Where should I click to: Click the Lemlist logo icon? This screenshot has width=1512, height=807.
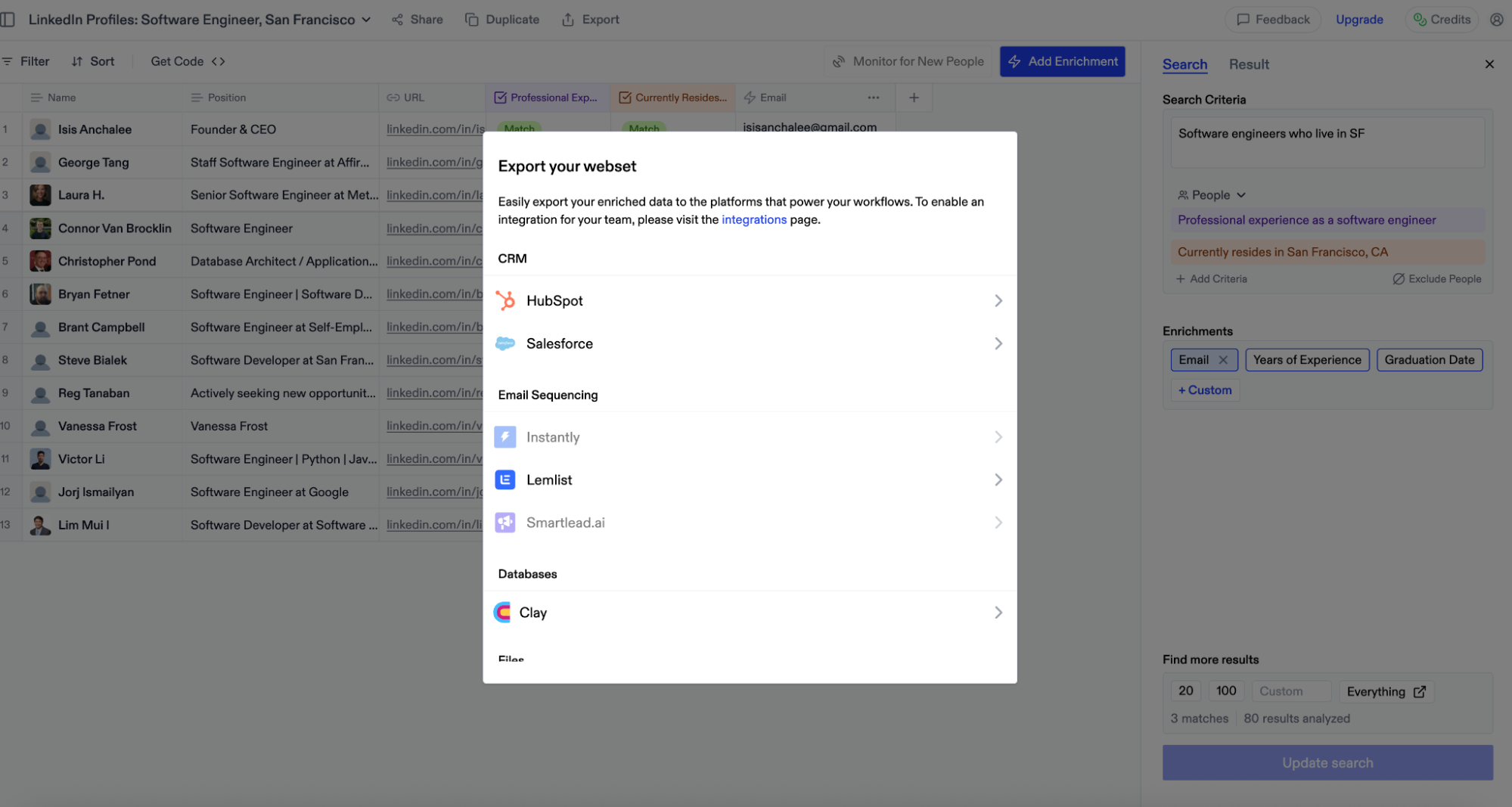(x=505, y=480)
